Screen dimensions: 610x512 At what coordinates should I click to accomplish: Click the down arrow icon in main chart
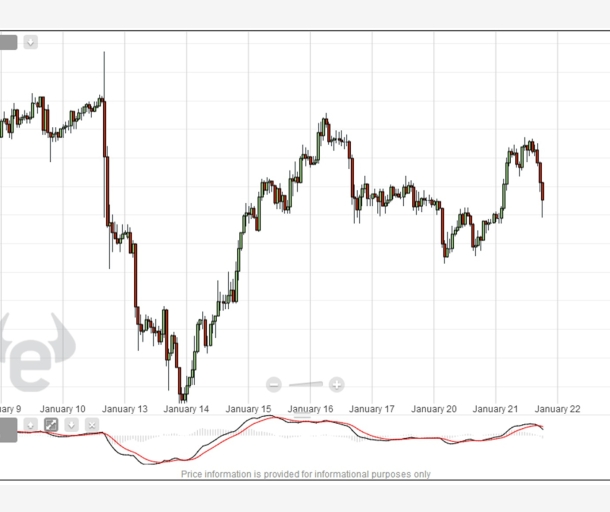(31, 42)
